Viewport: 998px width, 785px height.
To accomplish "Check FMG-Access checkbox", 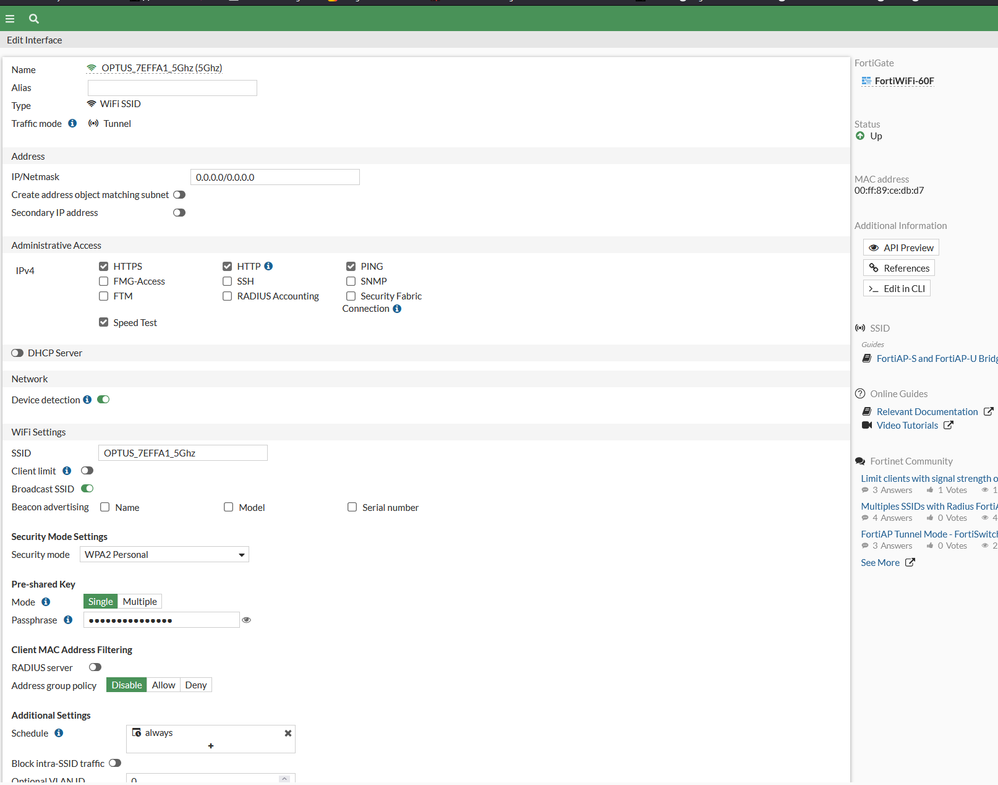I will 104,281.
